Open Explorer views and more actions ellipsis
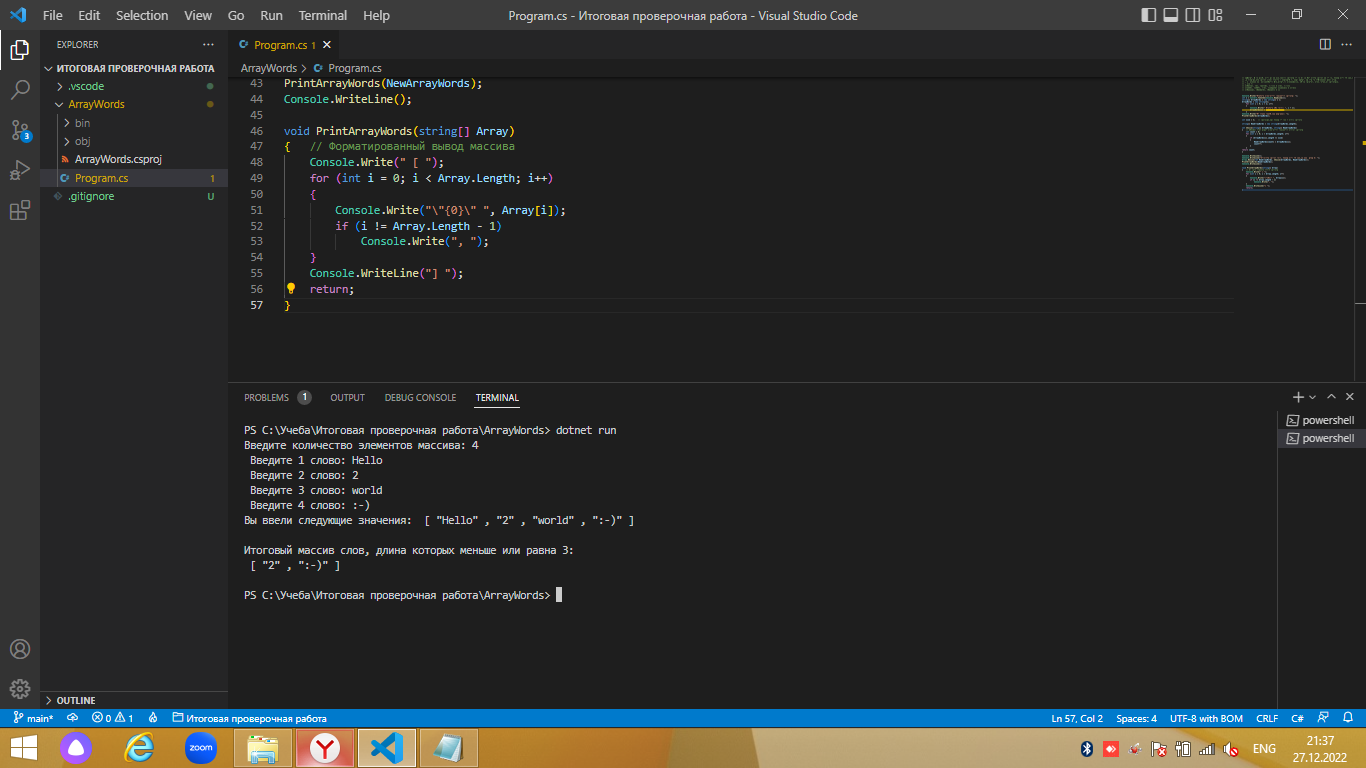Viewport: 1366px width, 768px height. (x=208, y=45)
